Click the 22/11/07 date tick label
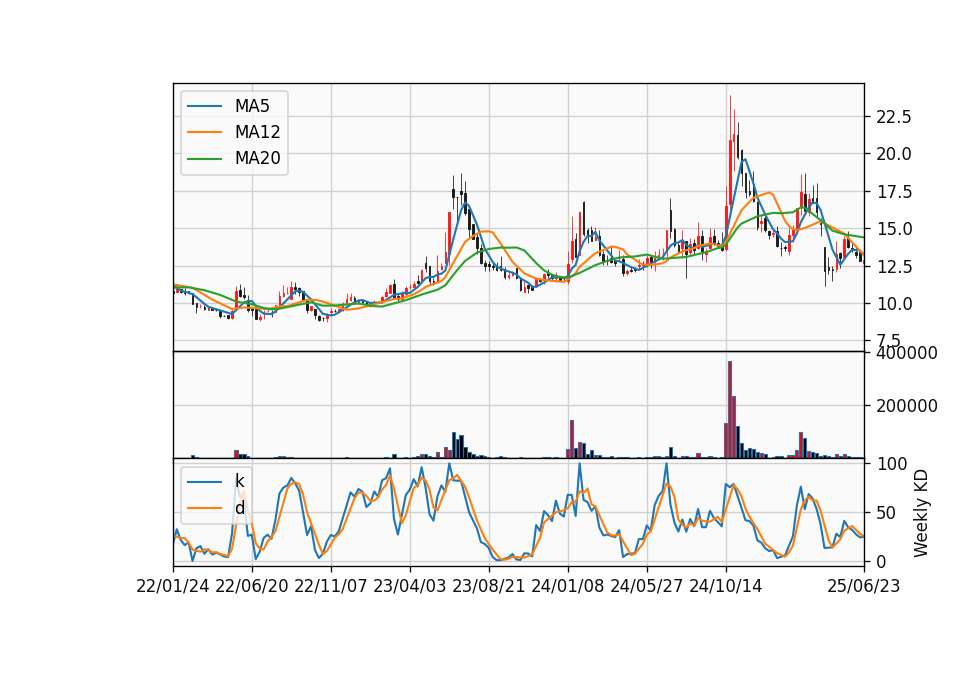 331,586
